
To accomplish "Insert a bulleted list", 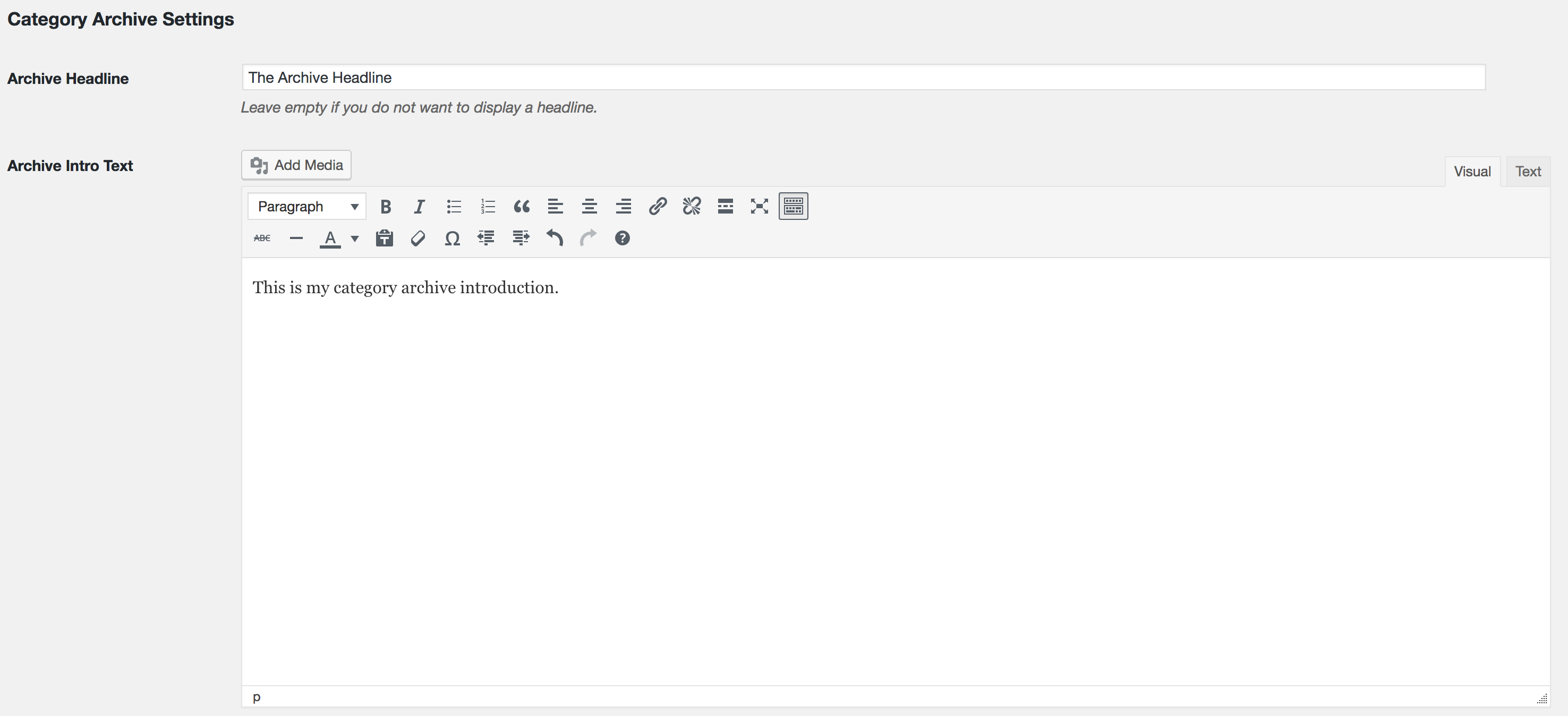I will 454,207.
